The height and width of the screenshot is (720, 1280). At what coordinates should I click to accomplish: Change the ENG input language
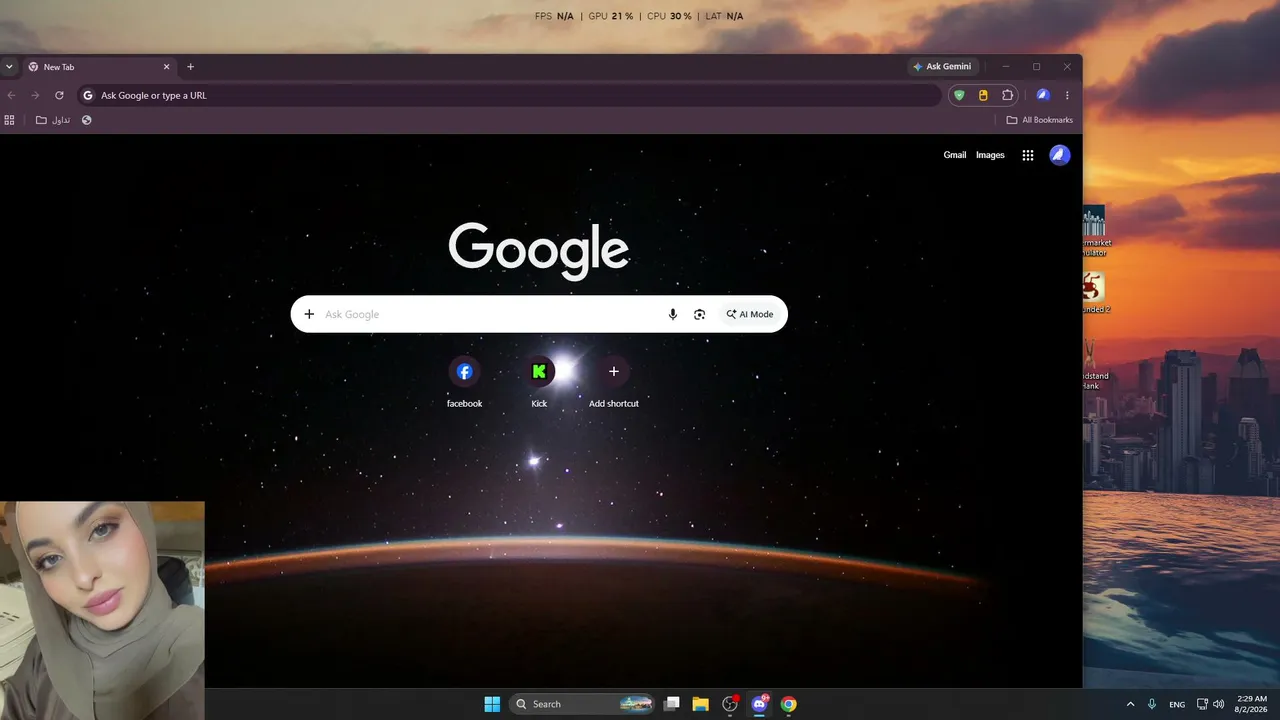tap(1177, 704)
